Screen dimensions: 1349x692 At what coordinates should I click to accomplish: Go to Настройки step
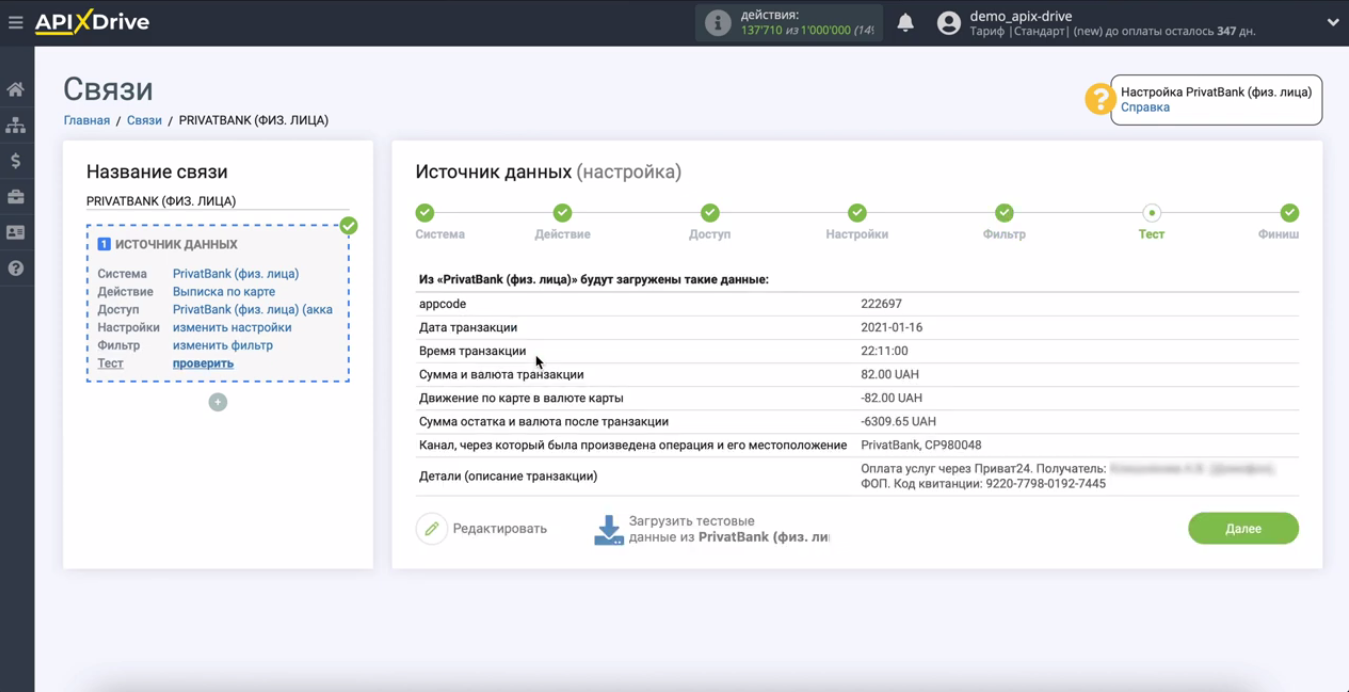tap(857, 212)
